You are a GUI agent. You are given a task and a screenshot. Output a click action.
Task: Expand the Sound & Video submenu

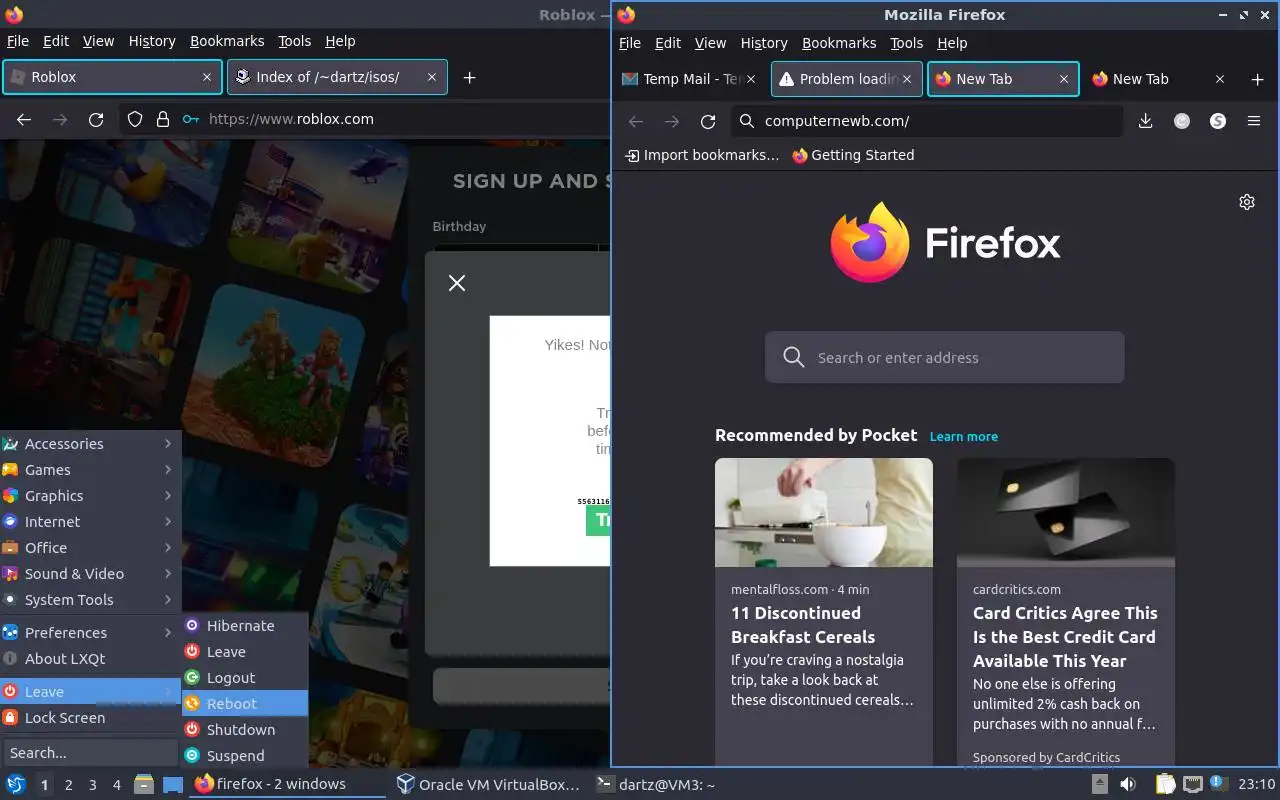click(x=90, y=573)
